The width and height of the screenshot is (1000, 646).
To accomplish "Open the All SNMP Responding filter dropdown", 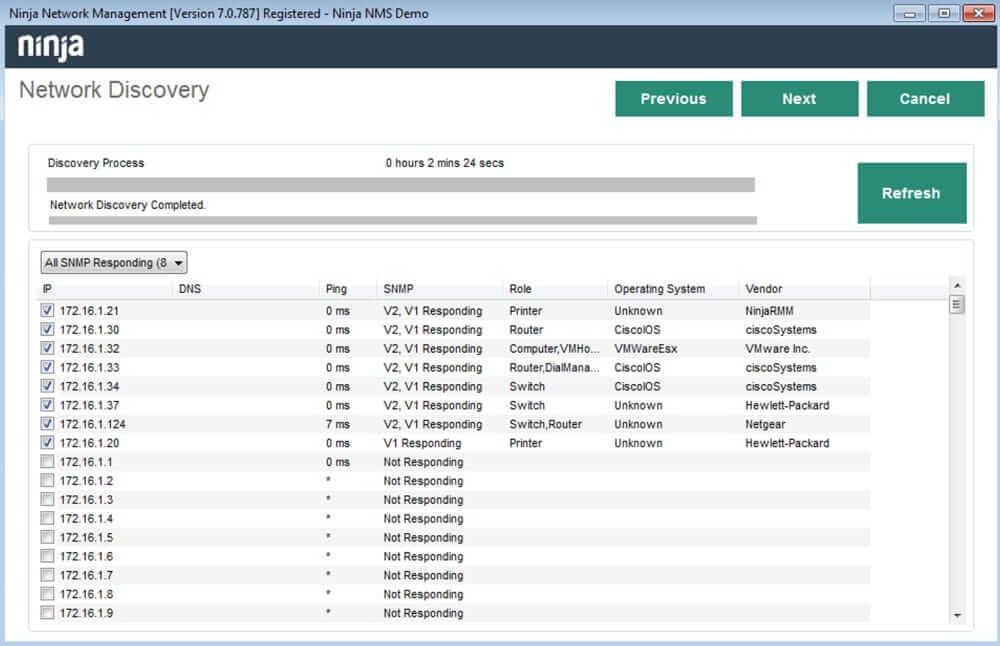I will 113,262.
